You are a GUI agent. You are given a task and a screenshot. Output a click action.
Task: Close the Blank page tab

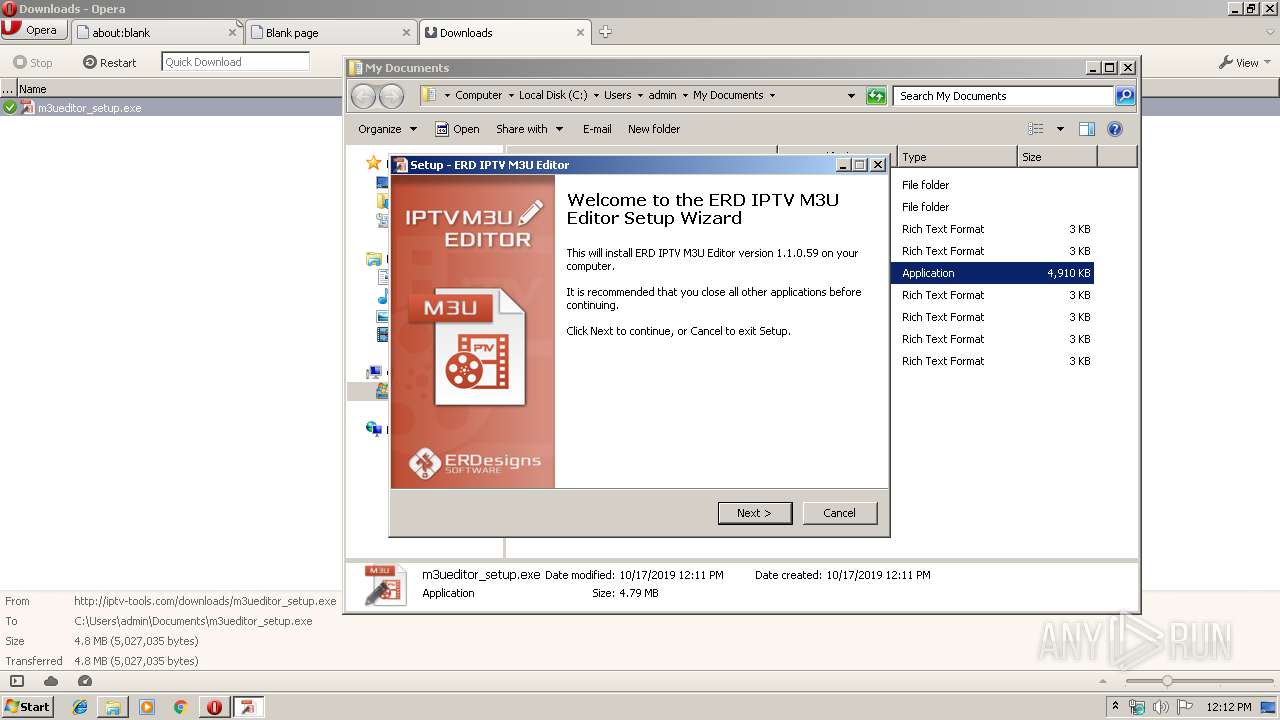pos(406,32)
